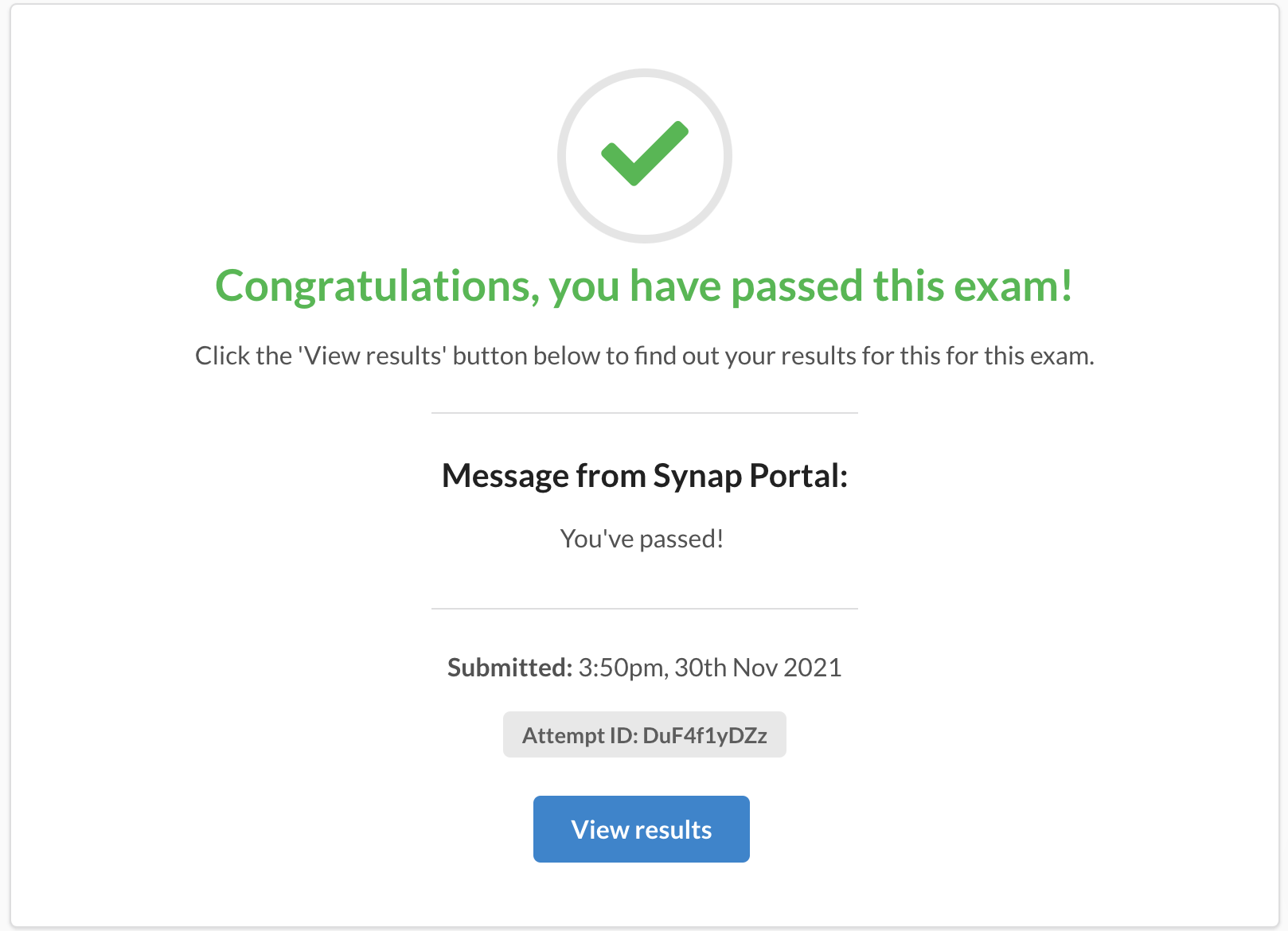
Task: Click the 'Click the' start of instructions
Action: click(x=244, y=356)
